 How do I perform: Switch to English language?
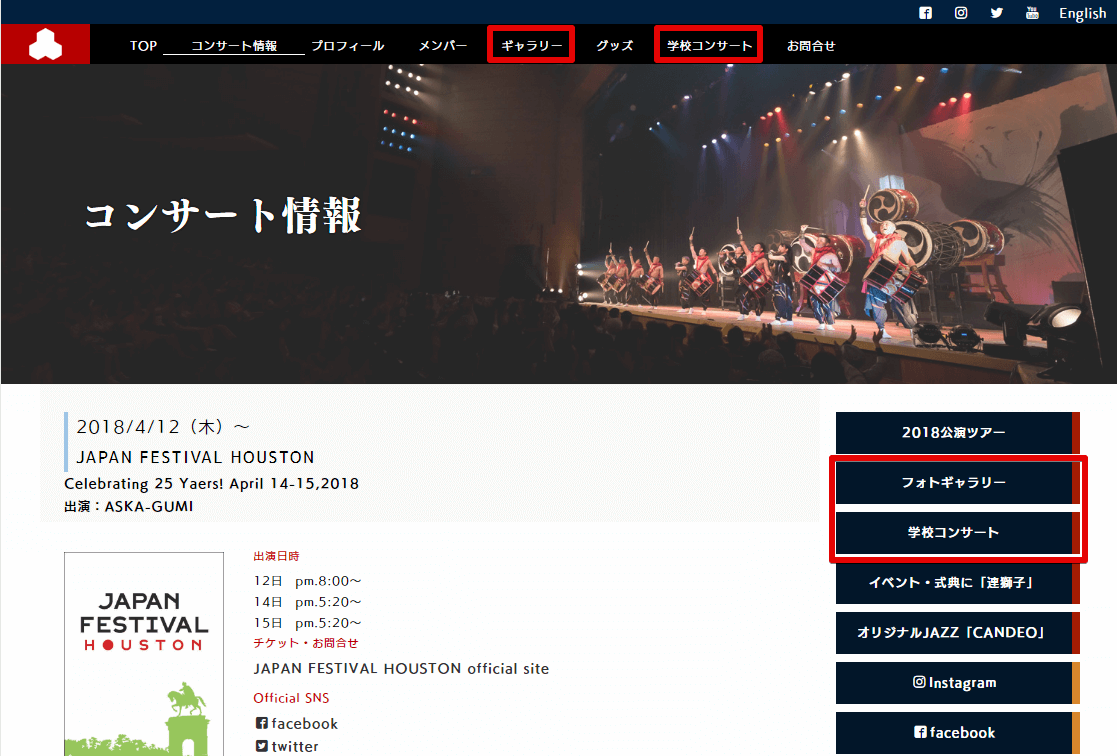click(x=1083, y=13)
